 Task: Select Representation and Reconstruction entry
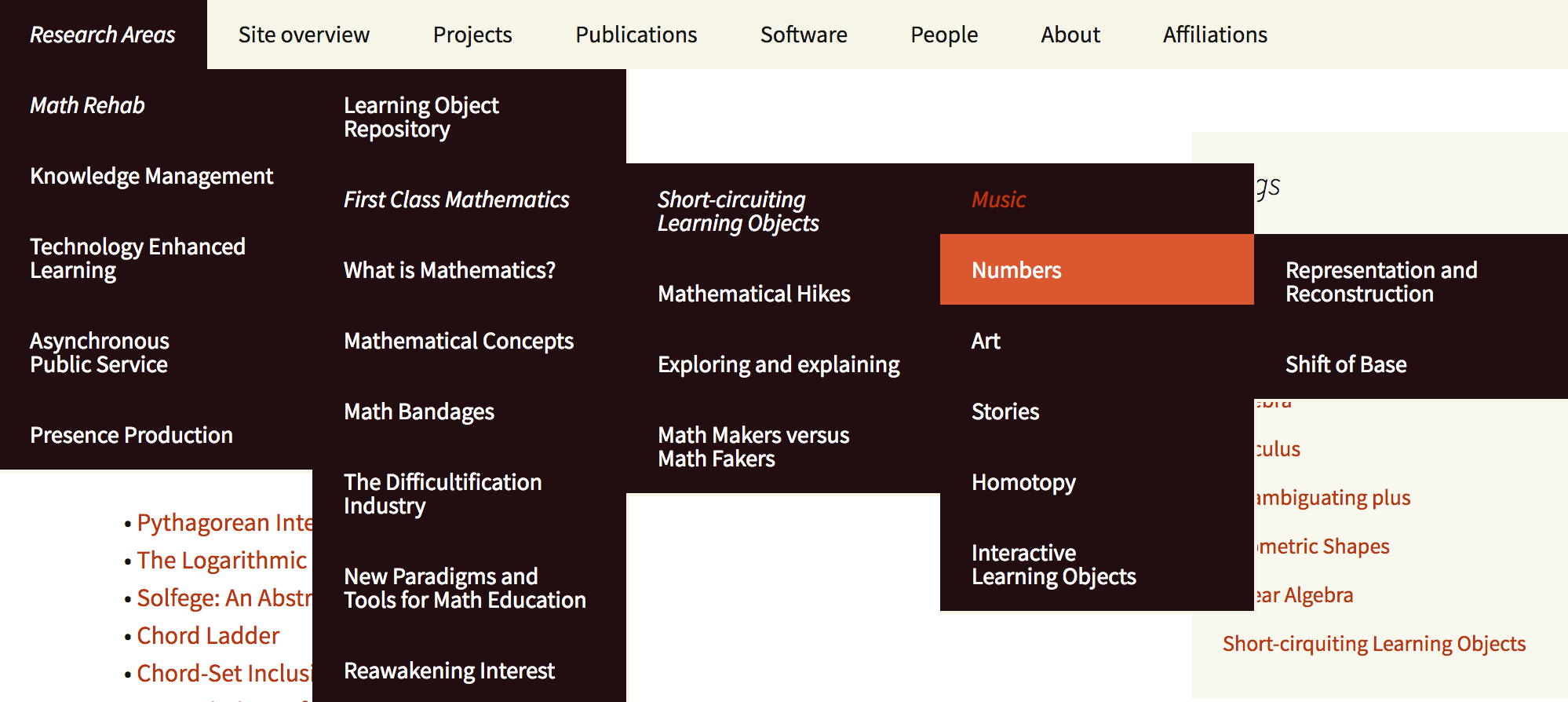coord(1381,282)
